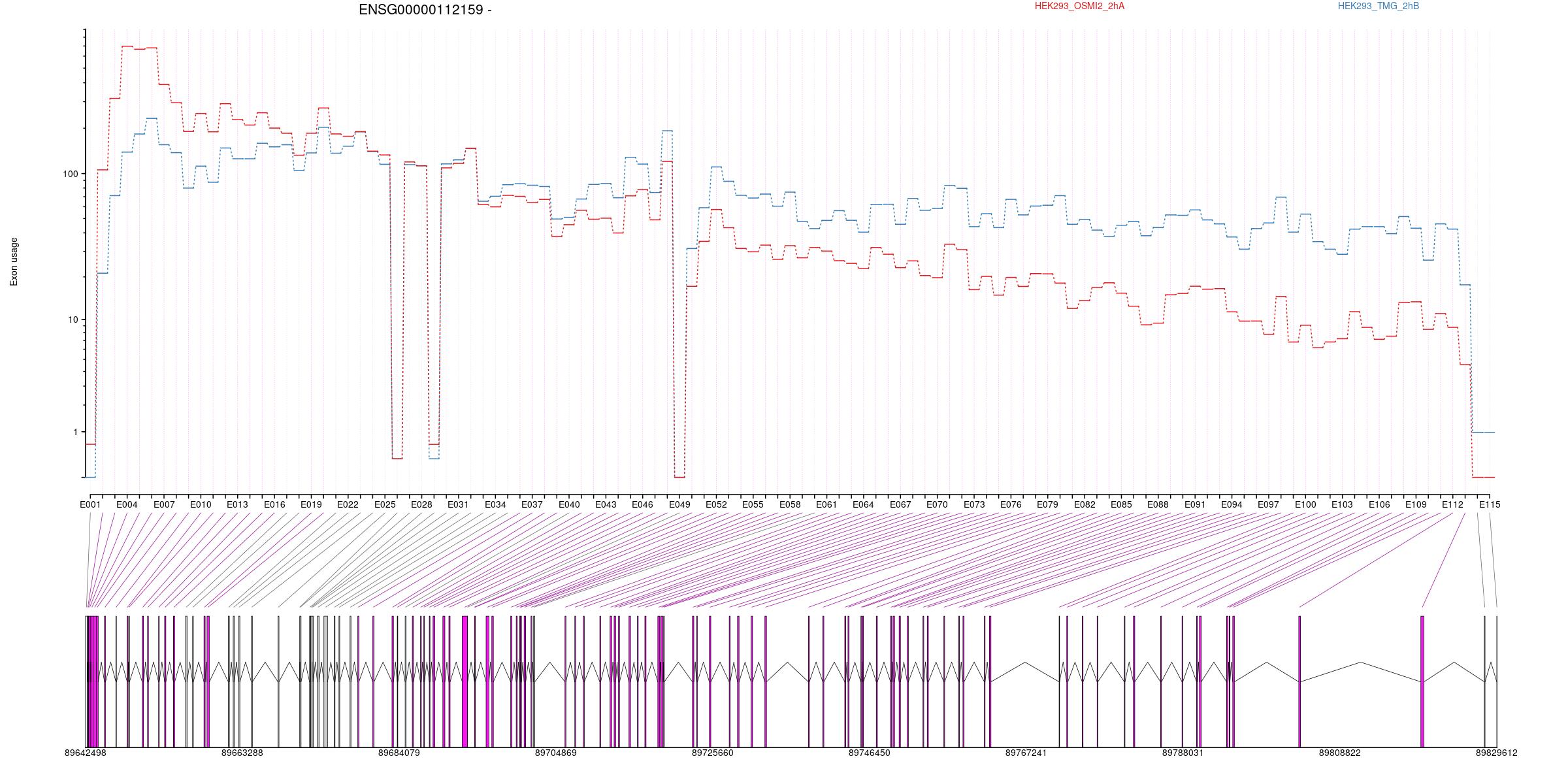Click exon label E031
Screen dimensions: 1568x784
pos(458,504)
